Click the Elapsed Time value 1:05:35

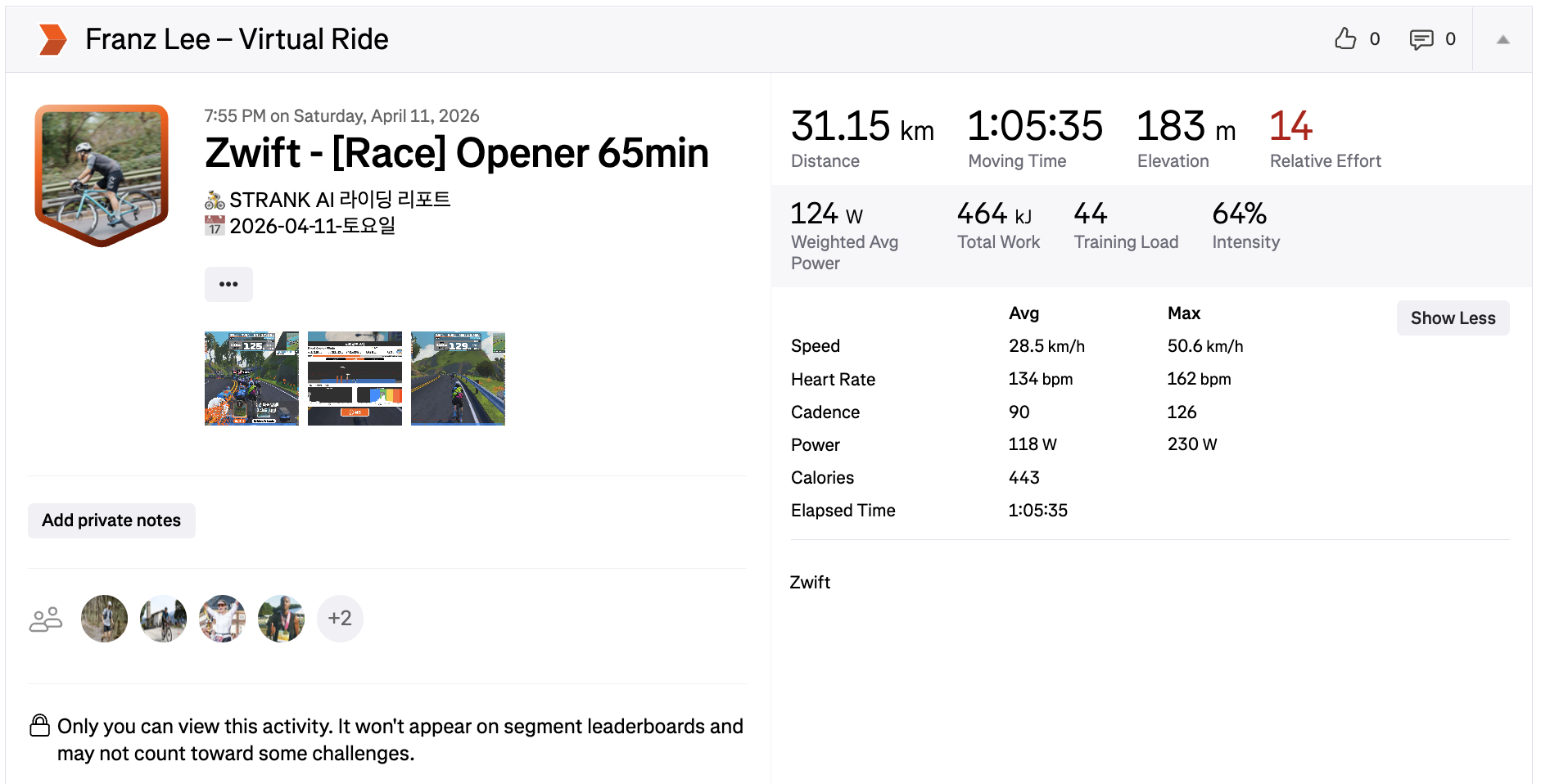click(x=1038, y=510)
